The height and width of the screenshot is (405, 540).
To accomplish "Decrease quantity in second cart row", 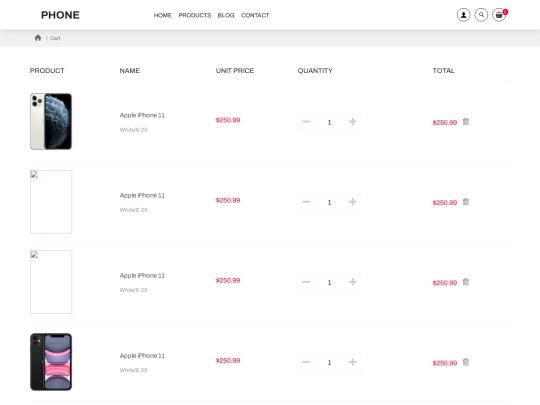I will [306, 202].
